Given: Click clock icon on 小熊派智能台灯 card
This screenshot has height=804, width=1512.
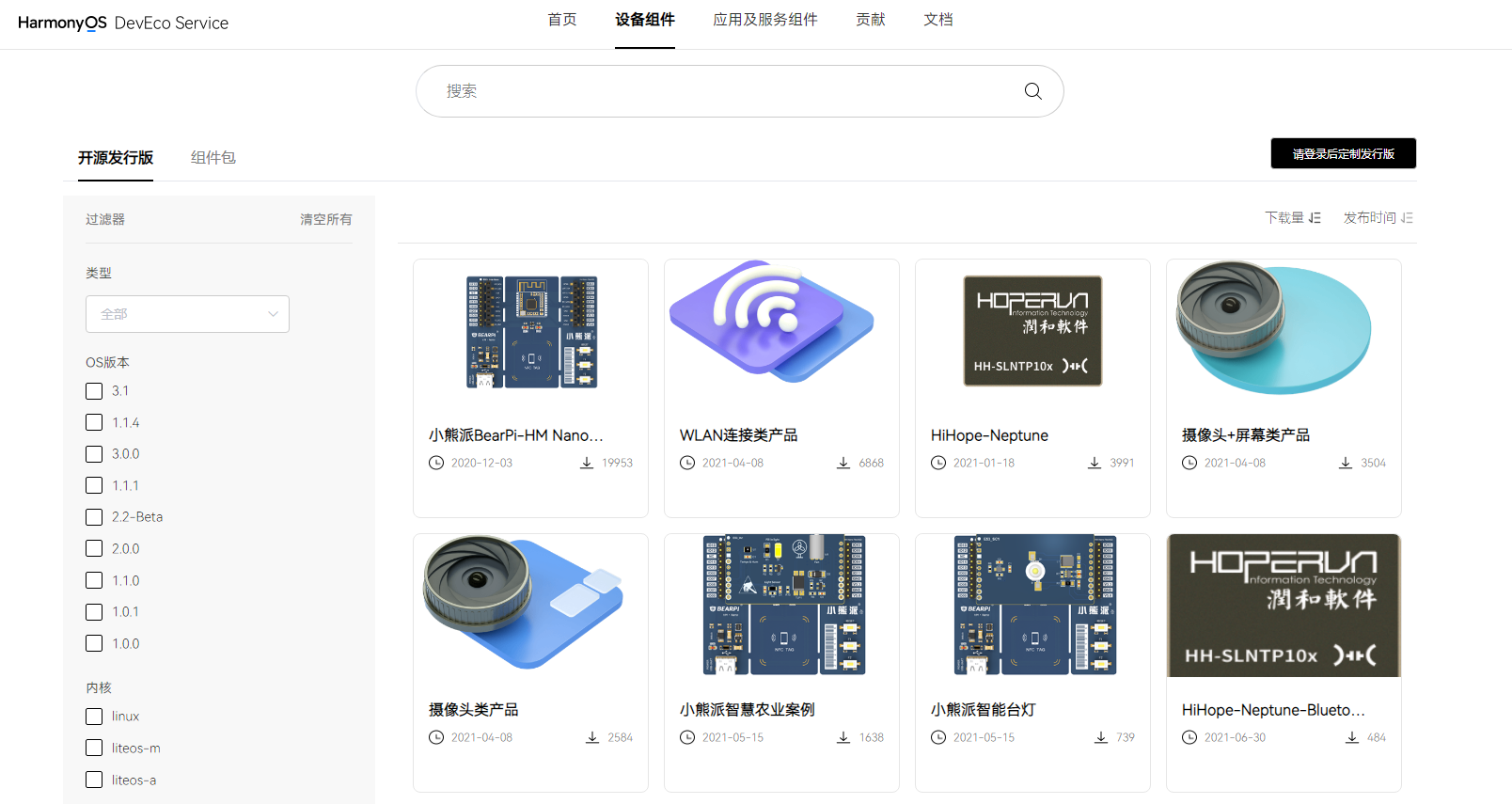Looking at the screenshot, I should click(938, 737).
